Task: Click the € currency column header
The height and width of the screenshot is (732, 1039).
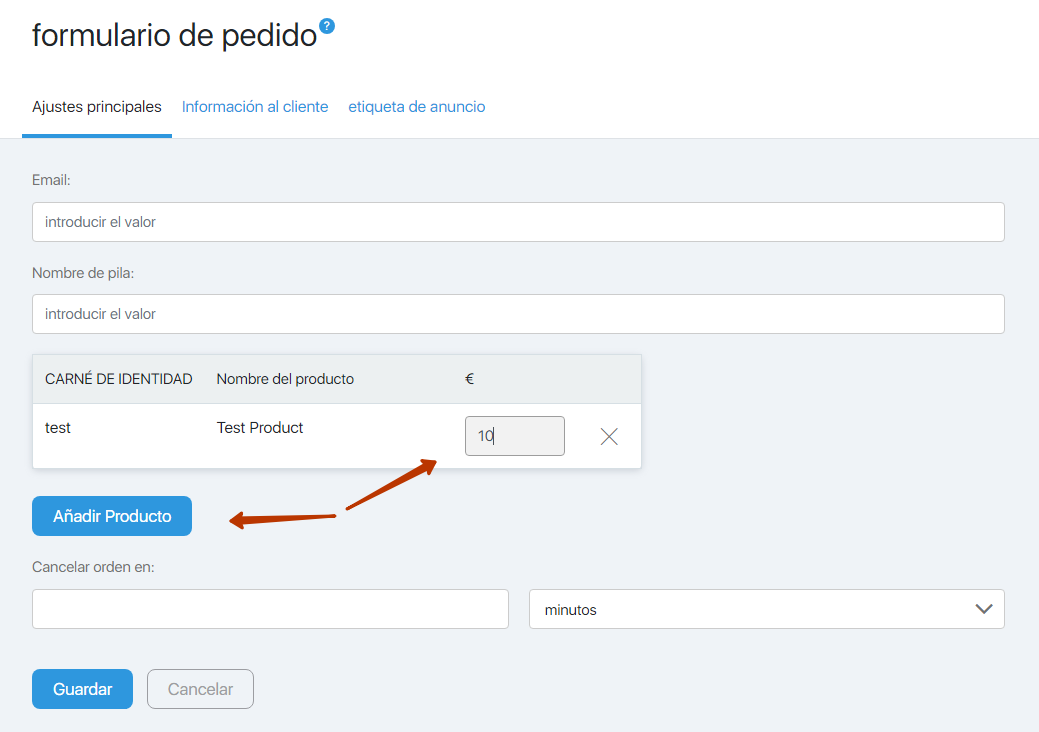Action: 469,379
